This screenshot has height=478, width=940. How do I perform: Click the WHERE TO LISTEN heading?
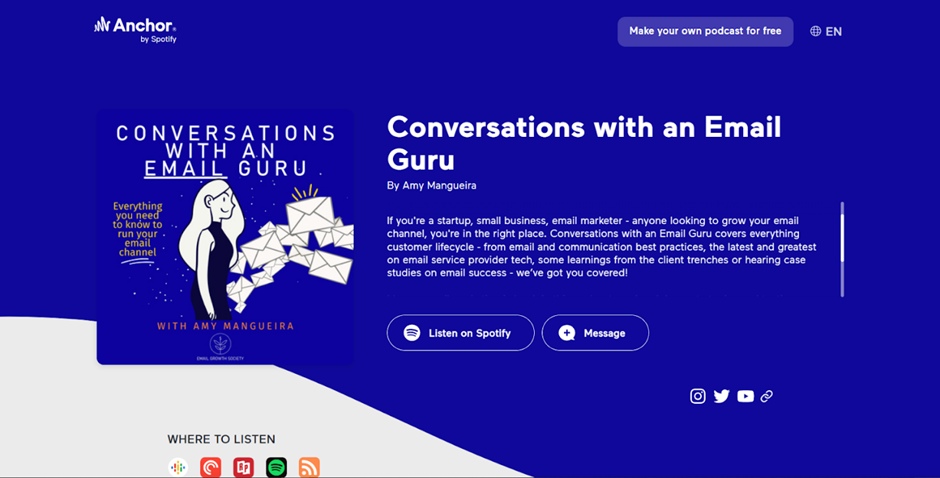(221, 439)
